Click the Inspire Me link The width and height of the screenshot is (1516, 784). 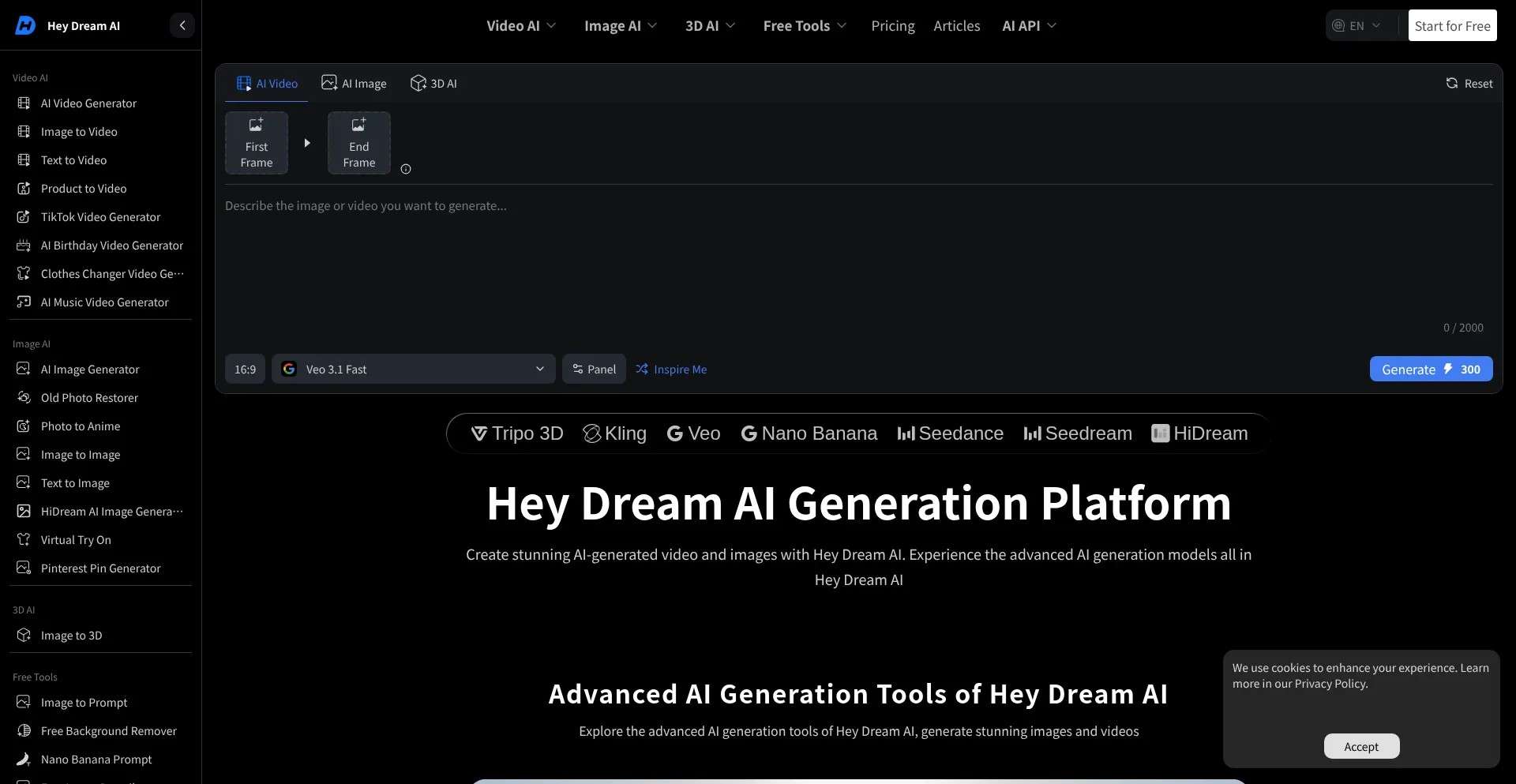(x=671, y=369)
